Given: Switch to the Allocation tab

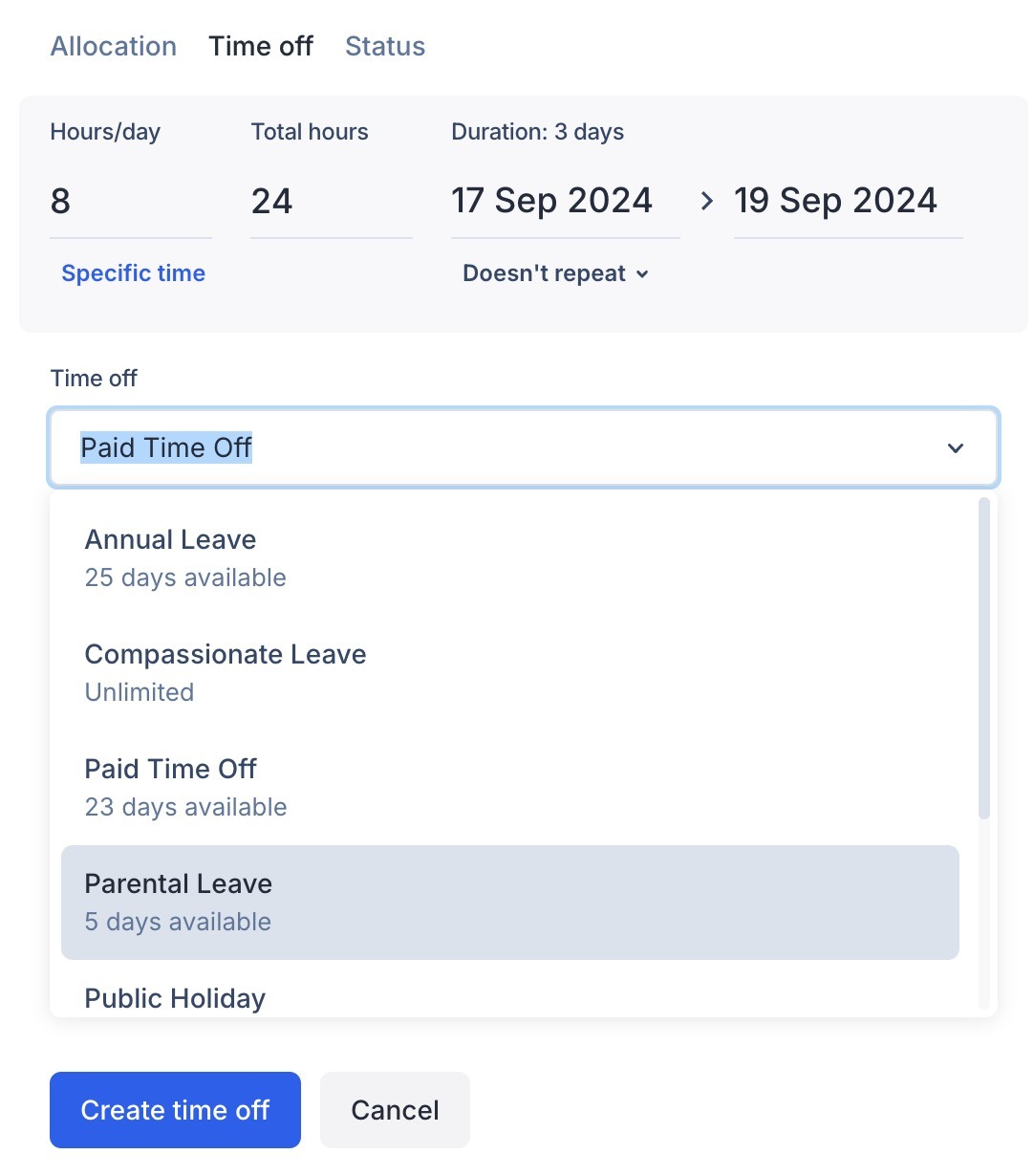Looking at the screenshot, I should point(114,46).
